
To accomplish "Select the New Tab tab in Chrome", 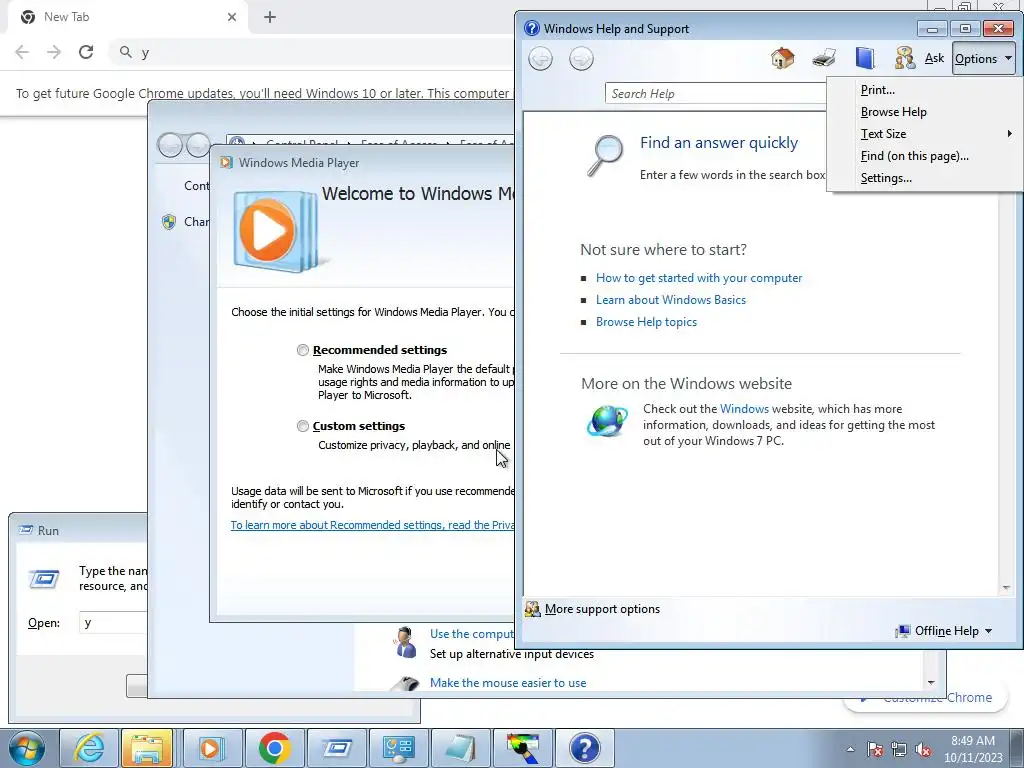I will click(127, 17).
